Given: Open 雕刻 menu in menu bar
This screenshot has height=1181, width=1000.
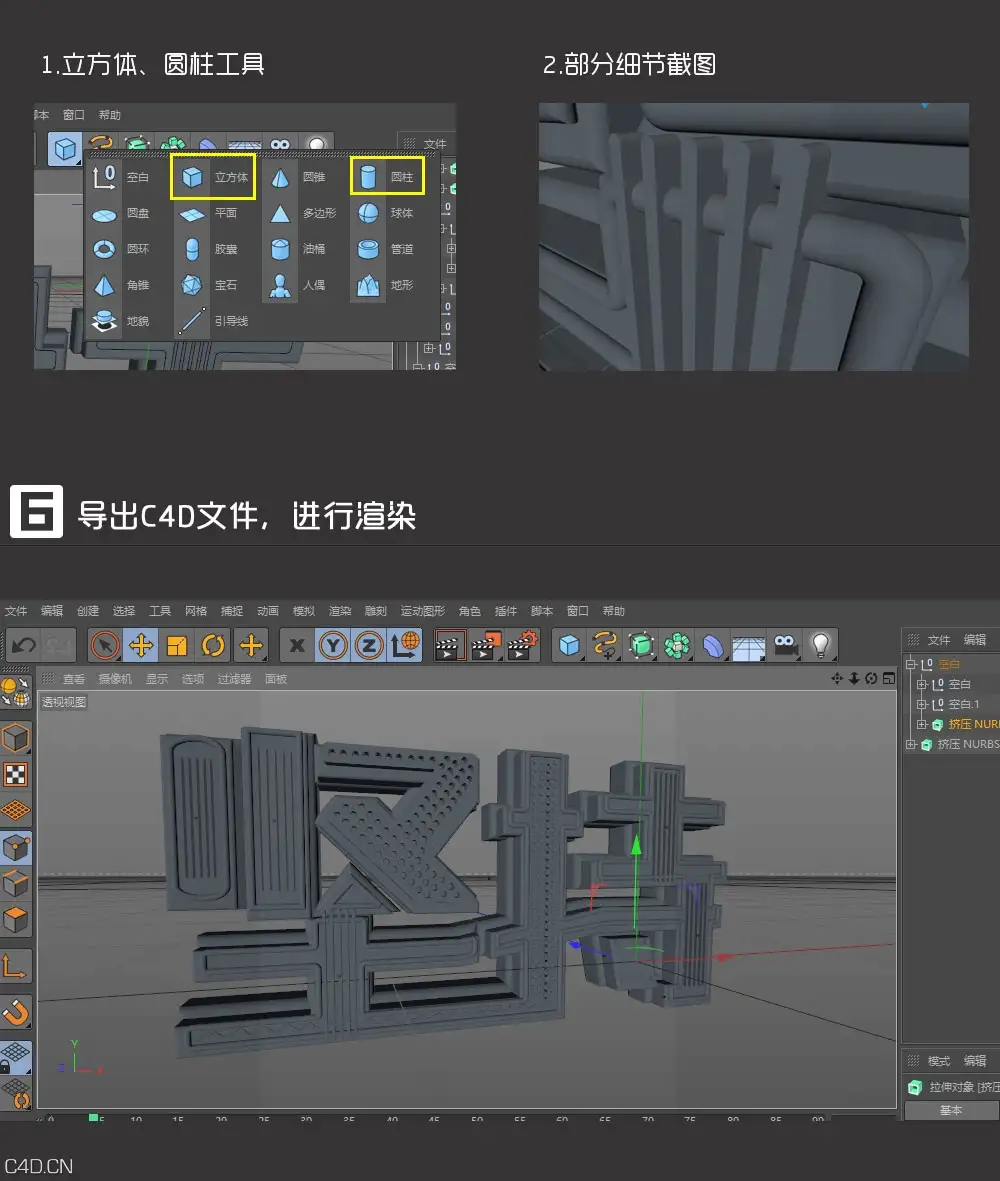Looking at the screenshot, I should (376, 611).
